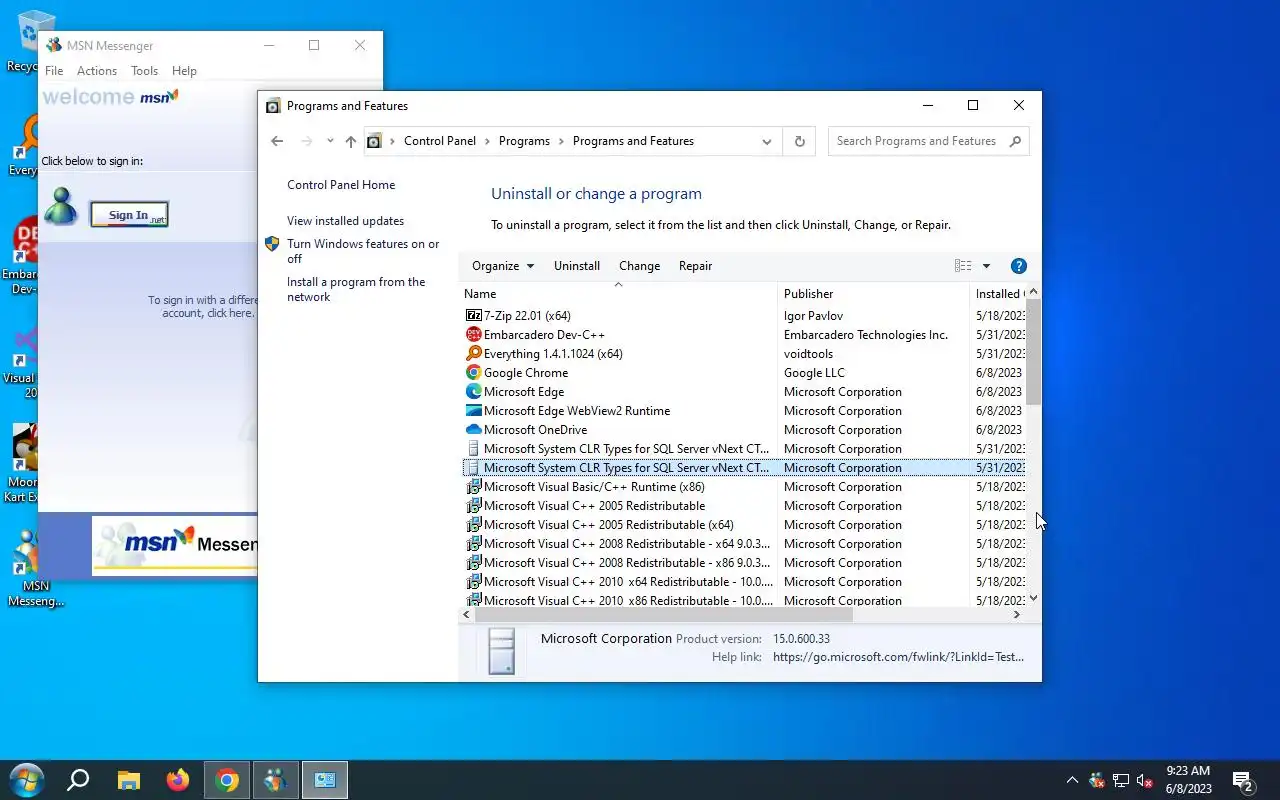Click the network tray icon
The width and height of the screenshot is (1280, 800).
pyautogui.click(x=1121, y=781)
